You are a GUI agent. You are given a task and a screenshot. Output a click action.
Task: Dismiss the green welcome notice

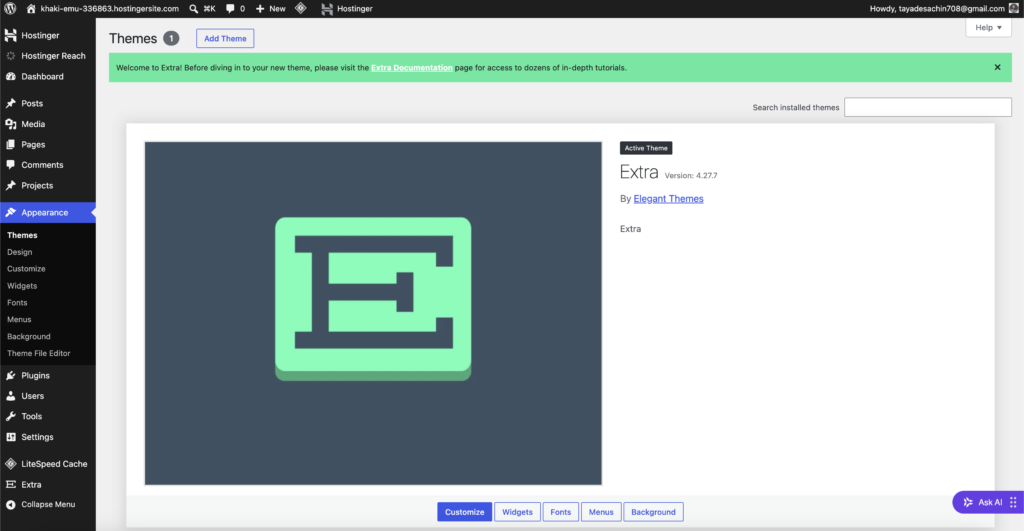click(x=997, y=67)
